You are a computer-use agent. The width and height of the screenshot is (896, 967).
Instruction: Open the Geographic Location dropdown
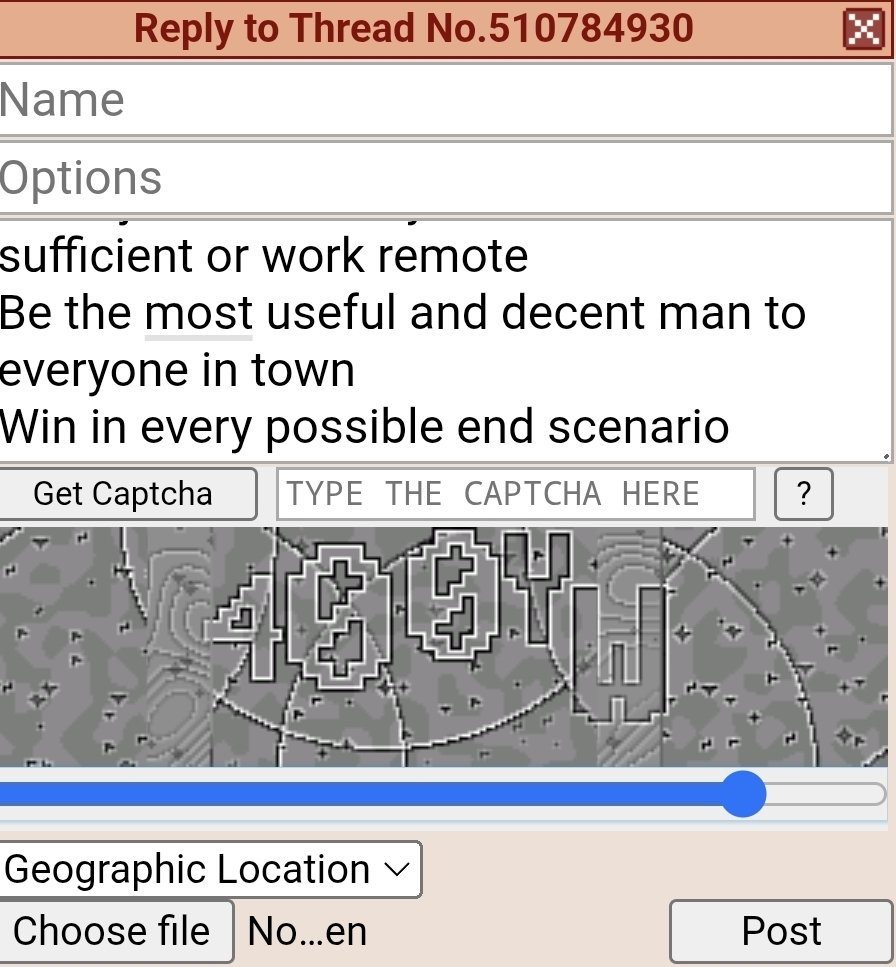pos(210,869)
